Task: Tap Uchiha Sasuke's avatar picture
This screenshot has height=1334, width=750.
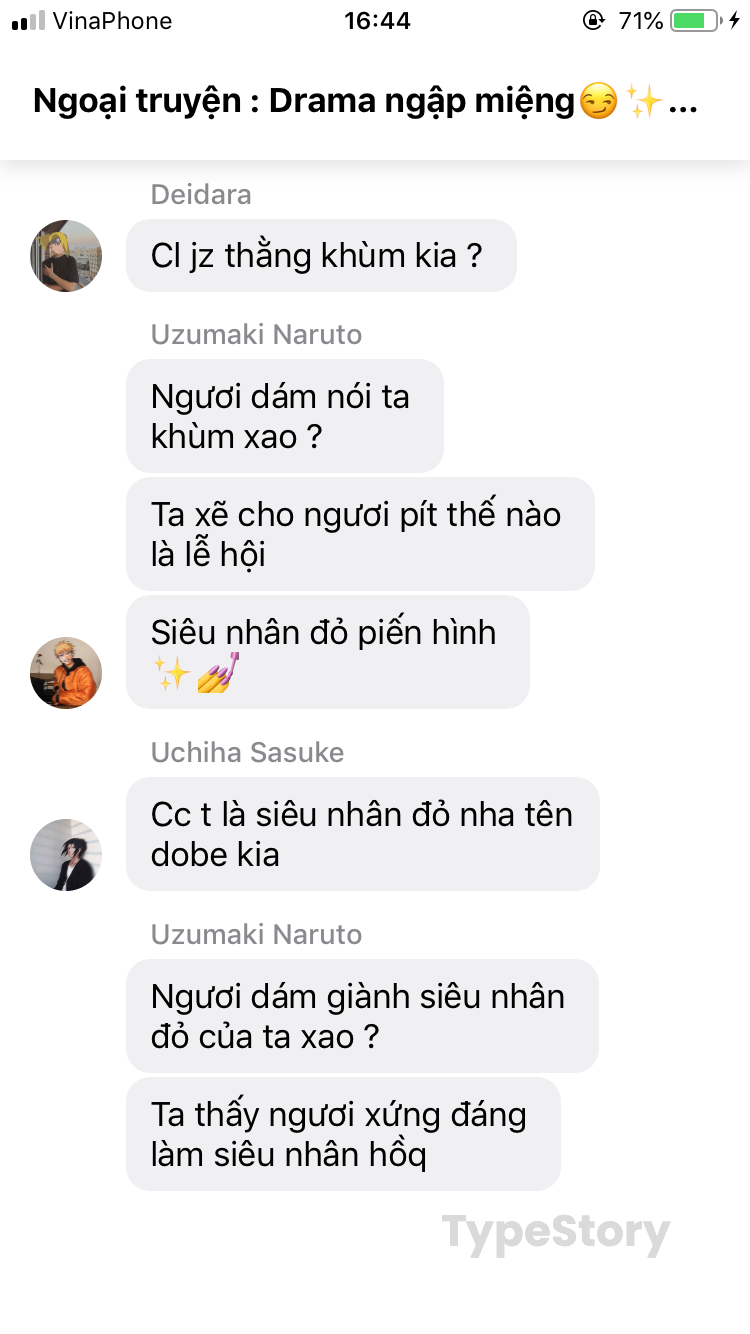Action: [x=66, y=855]
